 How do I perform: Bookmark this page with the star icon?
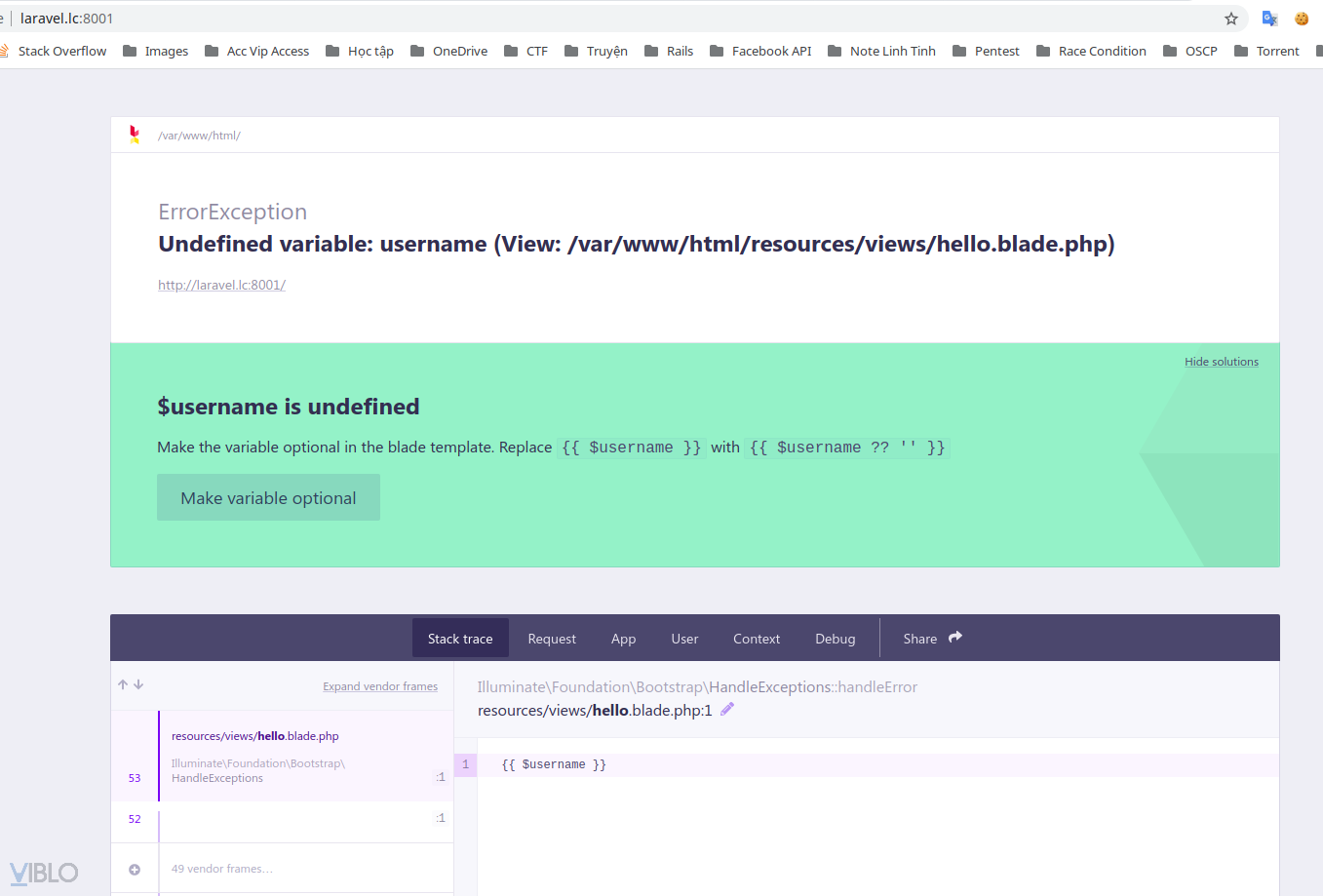(x=1231, y=19)
